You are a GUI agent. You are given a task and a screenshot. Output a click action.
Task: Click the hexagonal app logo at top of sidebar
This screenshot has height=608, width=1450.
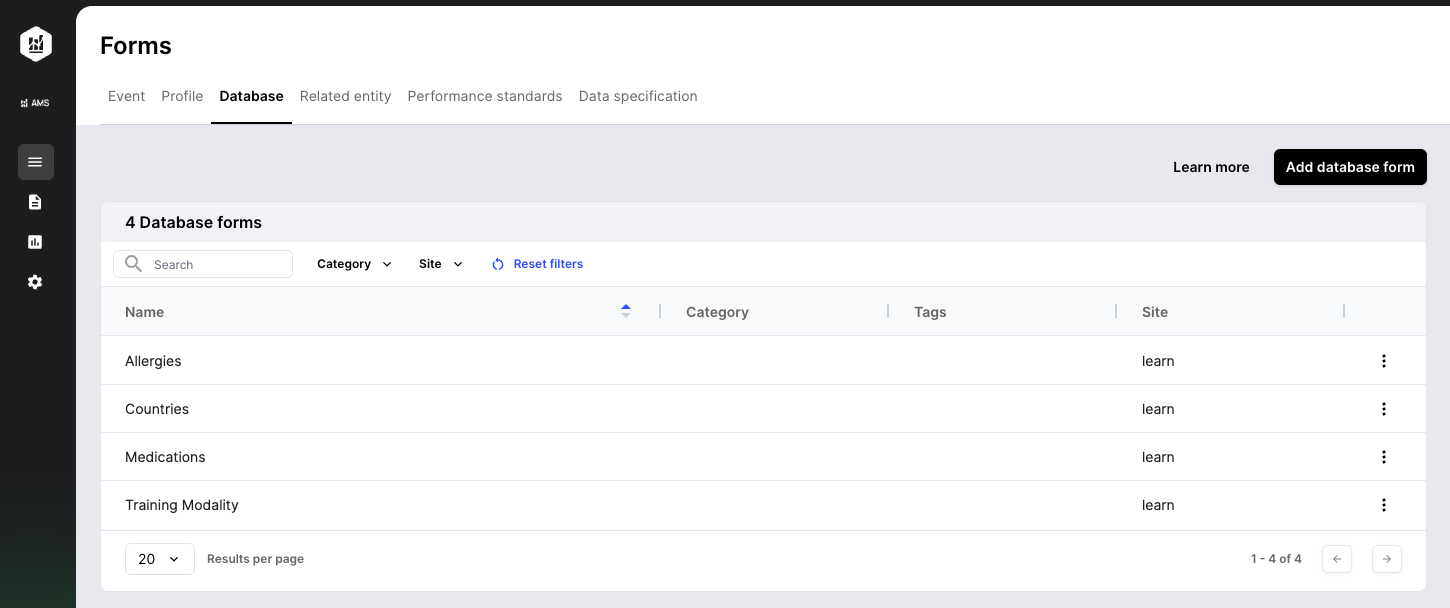point(35,44)
